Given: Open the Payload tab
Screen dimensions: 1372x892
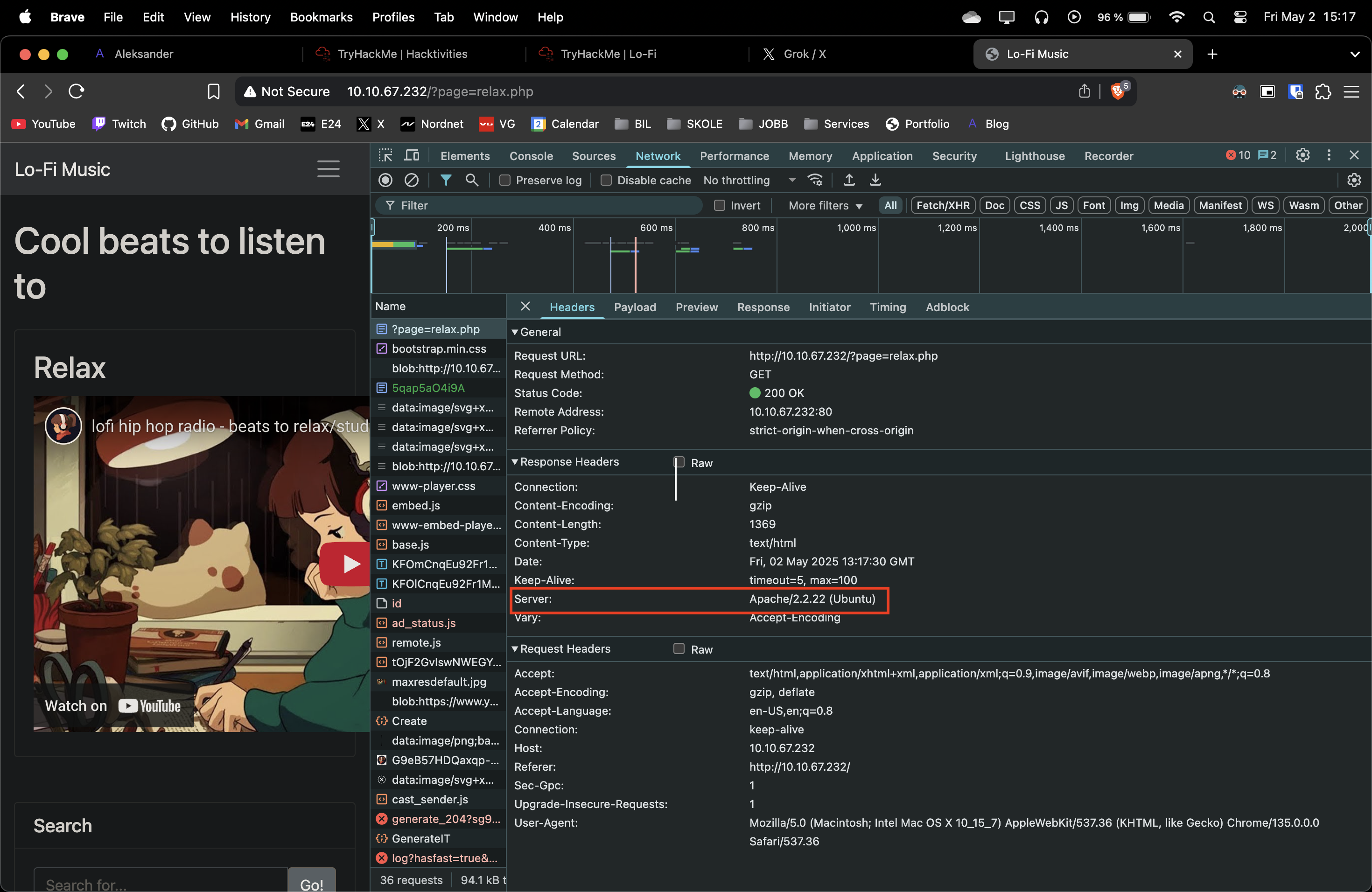Looking at the screenshot, I should [x=635, y=307].
